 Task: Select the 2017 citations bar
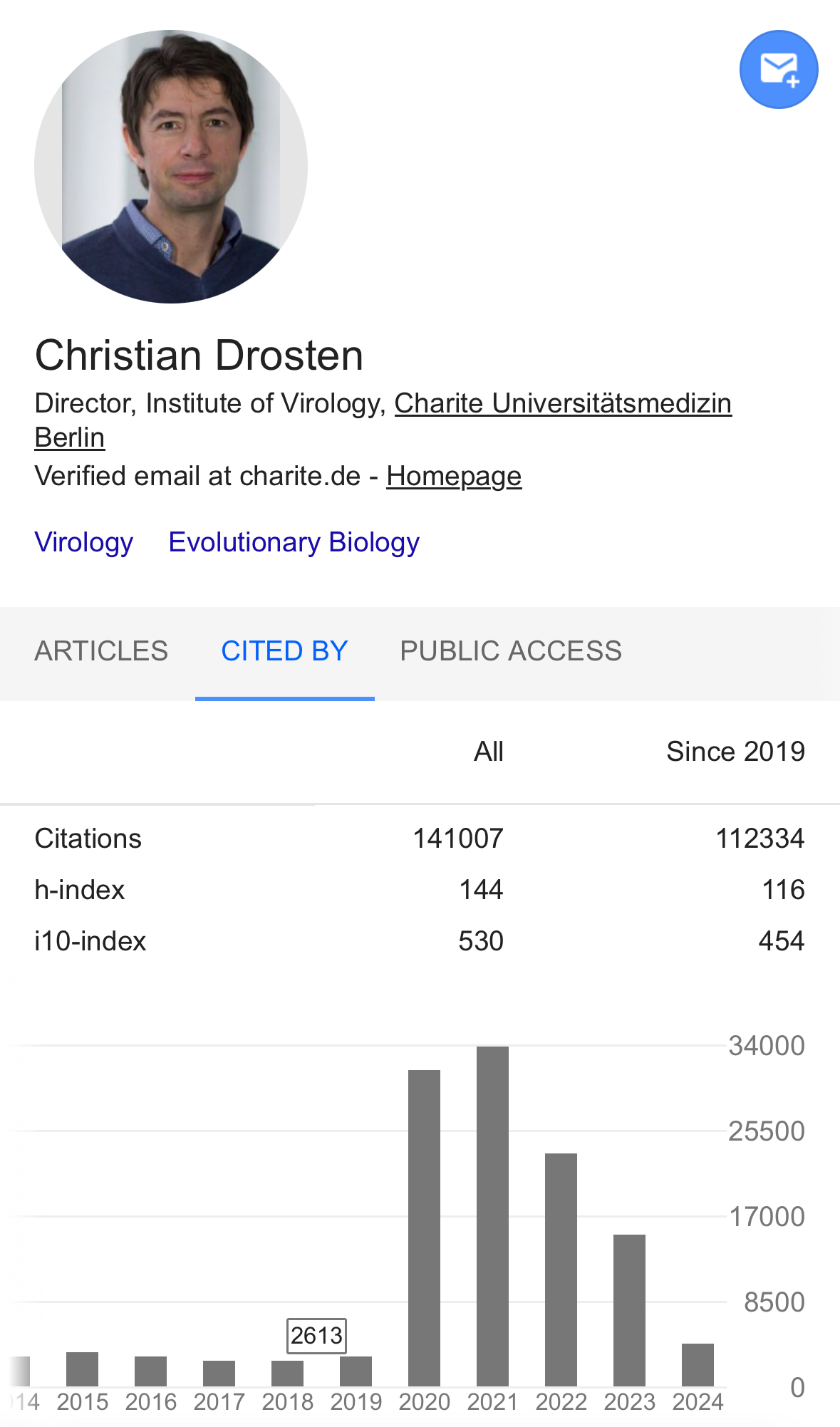(x=219, y=1374)
